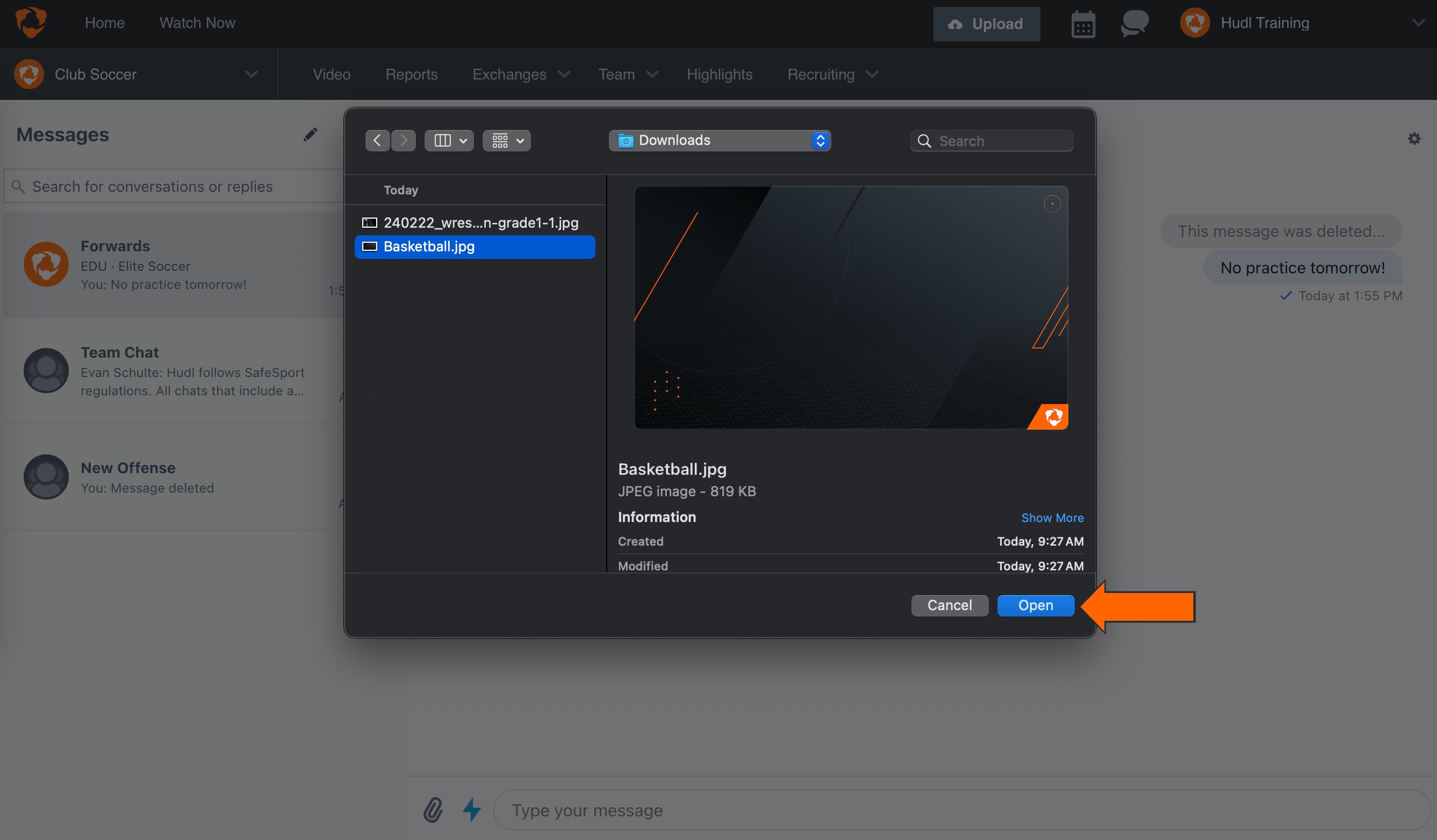This screenshot has height=840, width=1437.
Task: Click the Club Soccer team logo
Action: tap(29, 74)
